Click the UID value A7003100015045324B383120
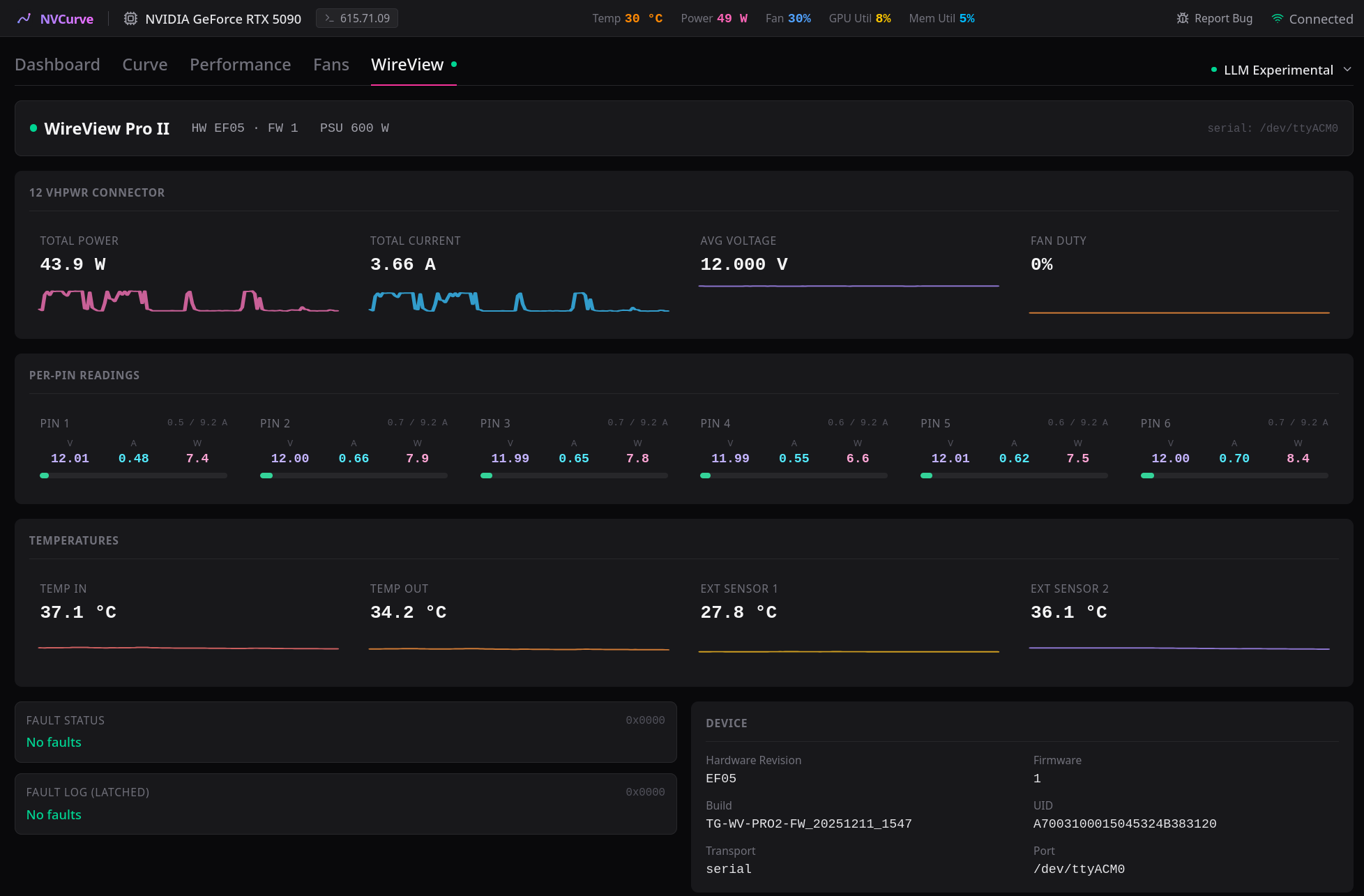Viewport: 1364px width, 896px height. [x=1125, y=823]
